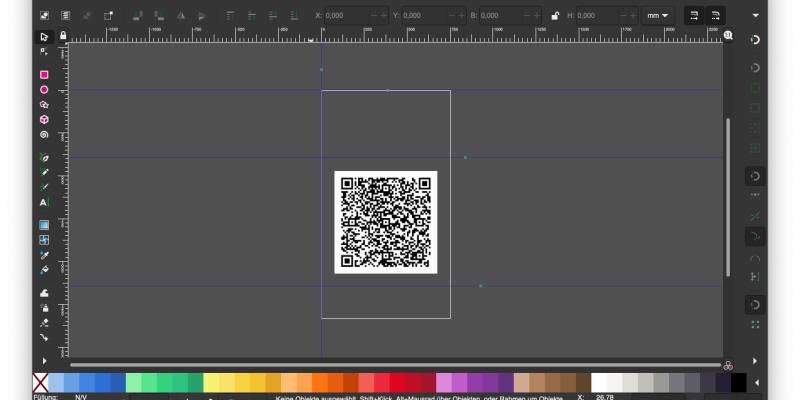Click the no-fill X swatch in palette
This screenshot has width=800, height=400.
(40, 383)
